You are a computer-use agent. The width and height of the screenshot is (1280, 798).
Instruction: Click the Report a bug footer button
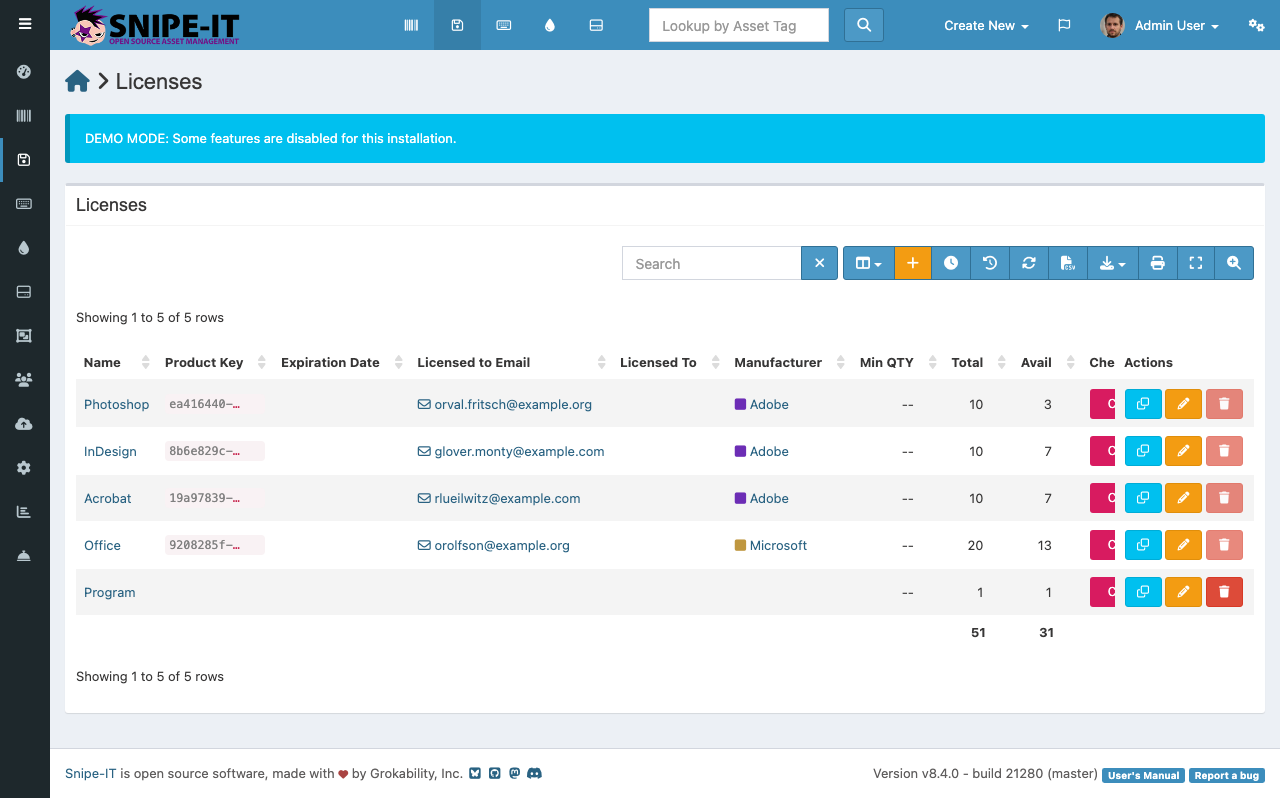(1227, 775)
